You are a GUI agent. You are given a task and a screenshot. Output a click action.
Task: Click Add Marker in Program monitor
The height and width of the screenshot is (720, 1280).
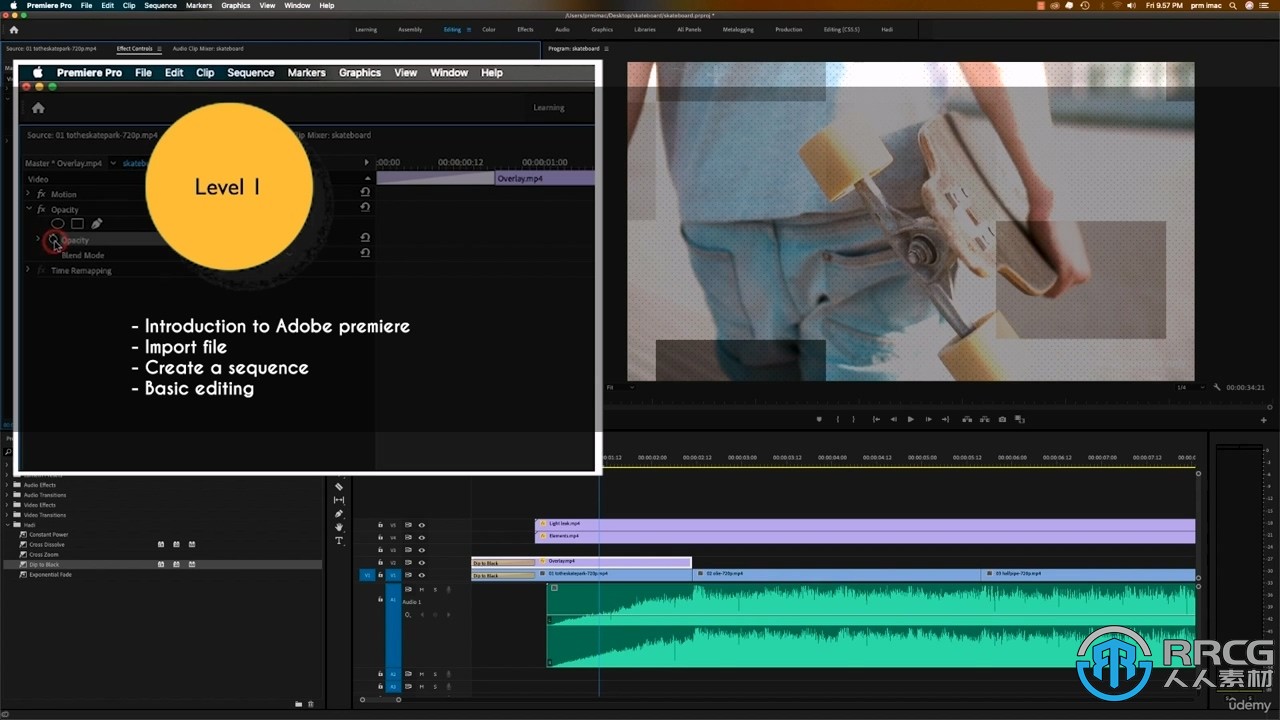tap(820, 419)
